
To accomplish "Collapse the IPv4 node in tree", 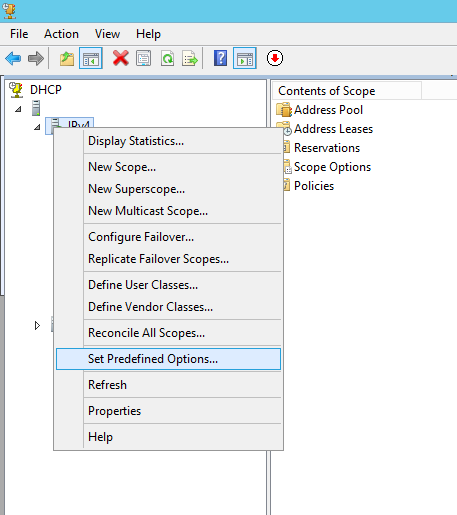I will 37,127.
